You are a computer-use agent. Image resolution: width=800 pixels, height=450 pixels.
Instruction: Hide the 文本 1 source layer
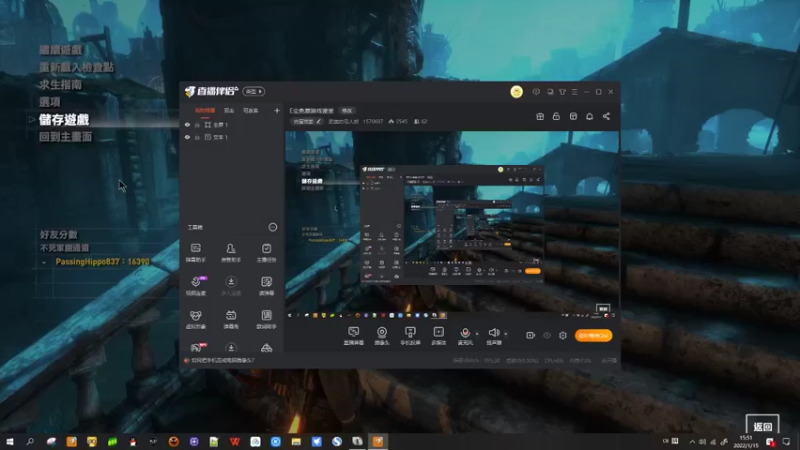[187, 137]
